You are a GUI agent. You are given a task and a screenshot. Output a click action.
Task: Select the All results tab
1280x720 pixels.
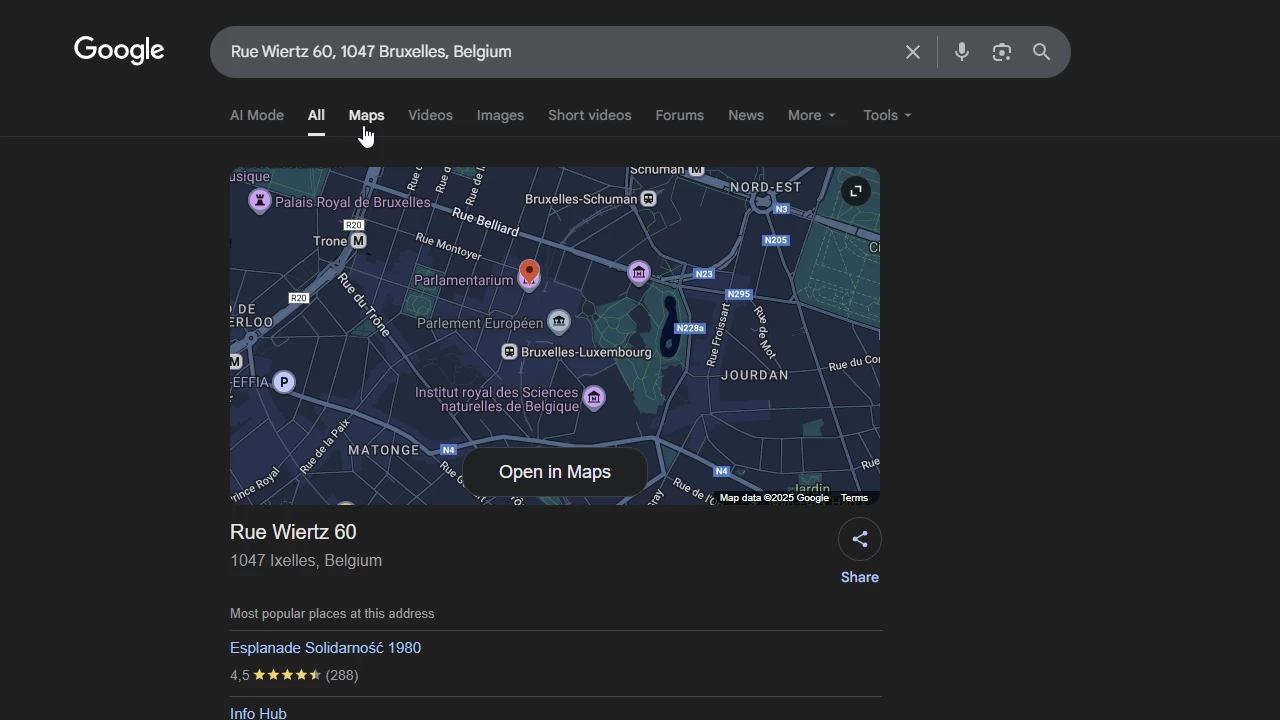tap(316, 115)
